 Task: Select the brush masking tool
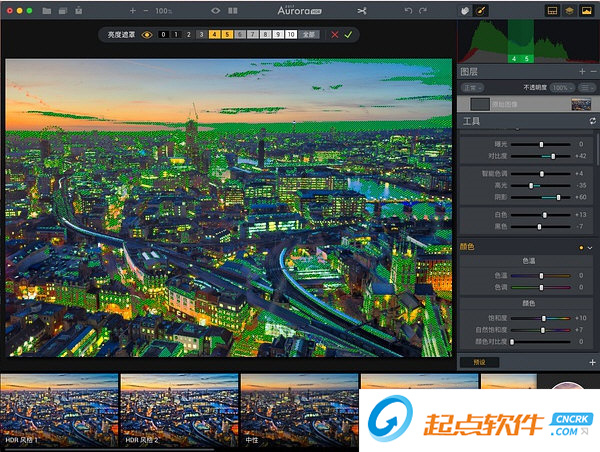click(x=480, y=11)
